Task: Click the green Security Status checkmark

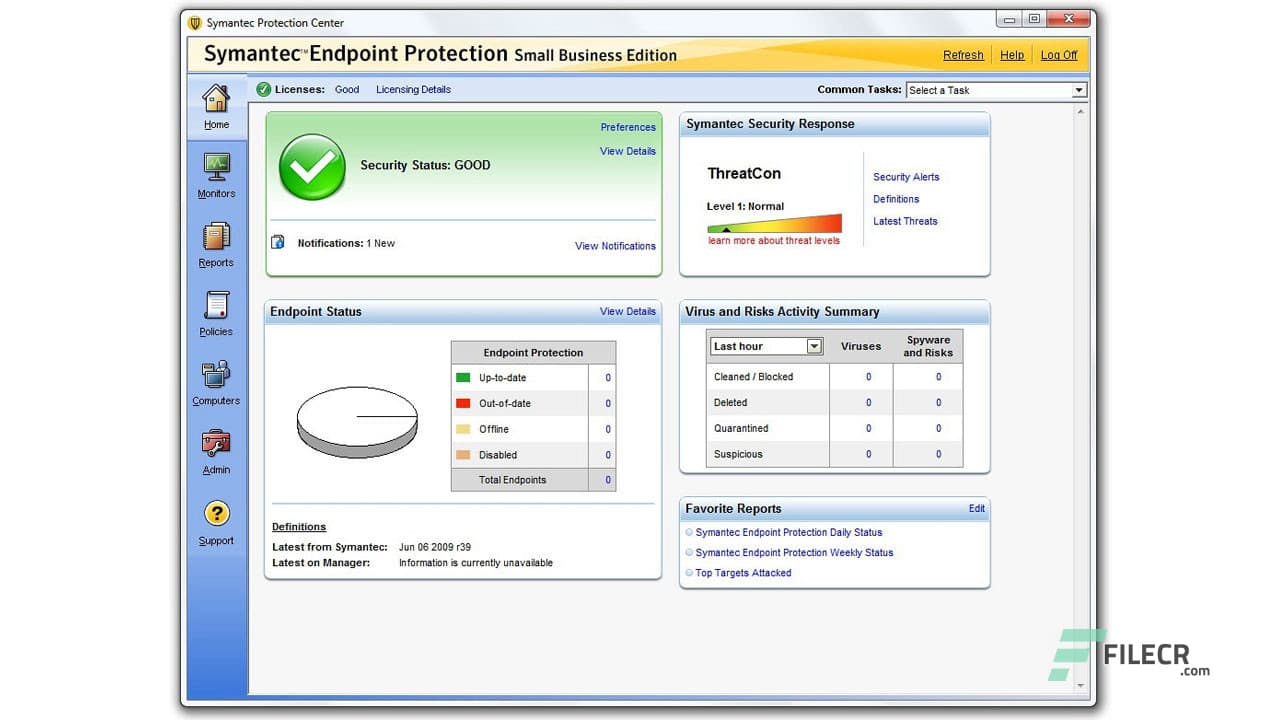Action: pyautogui.click(x=312, y=167)
